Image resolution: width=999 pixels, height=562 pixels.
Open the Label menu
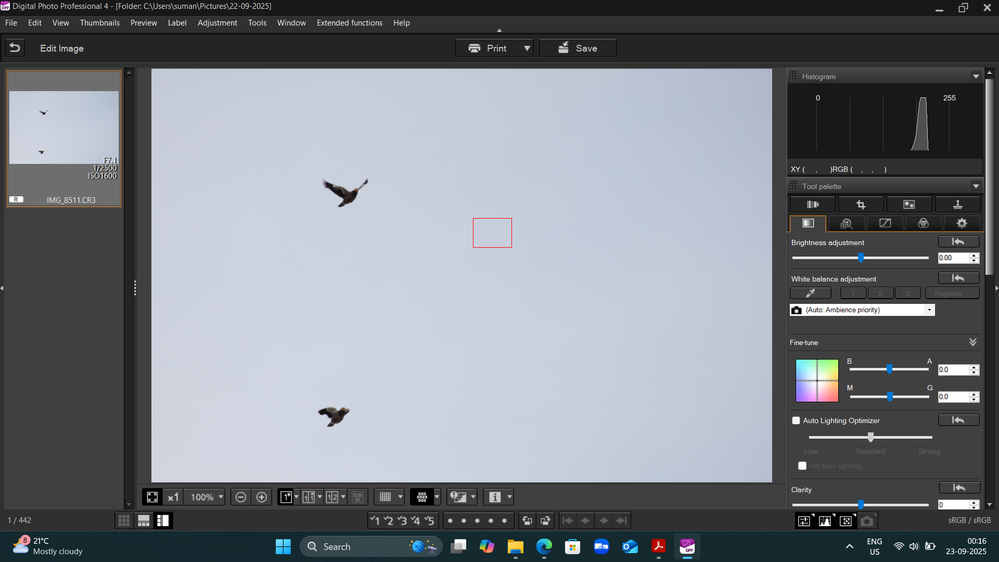[x=177, y=23]
